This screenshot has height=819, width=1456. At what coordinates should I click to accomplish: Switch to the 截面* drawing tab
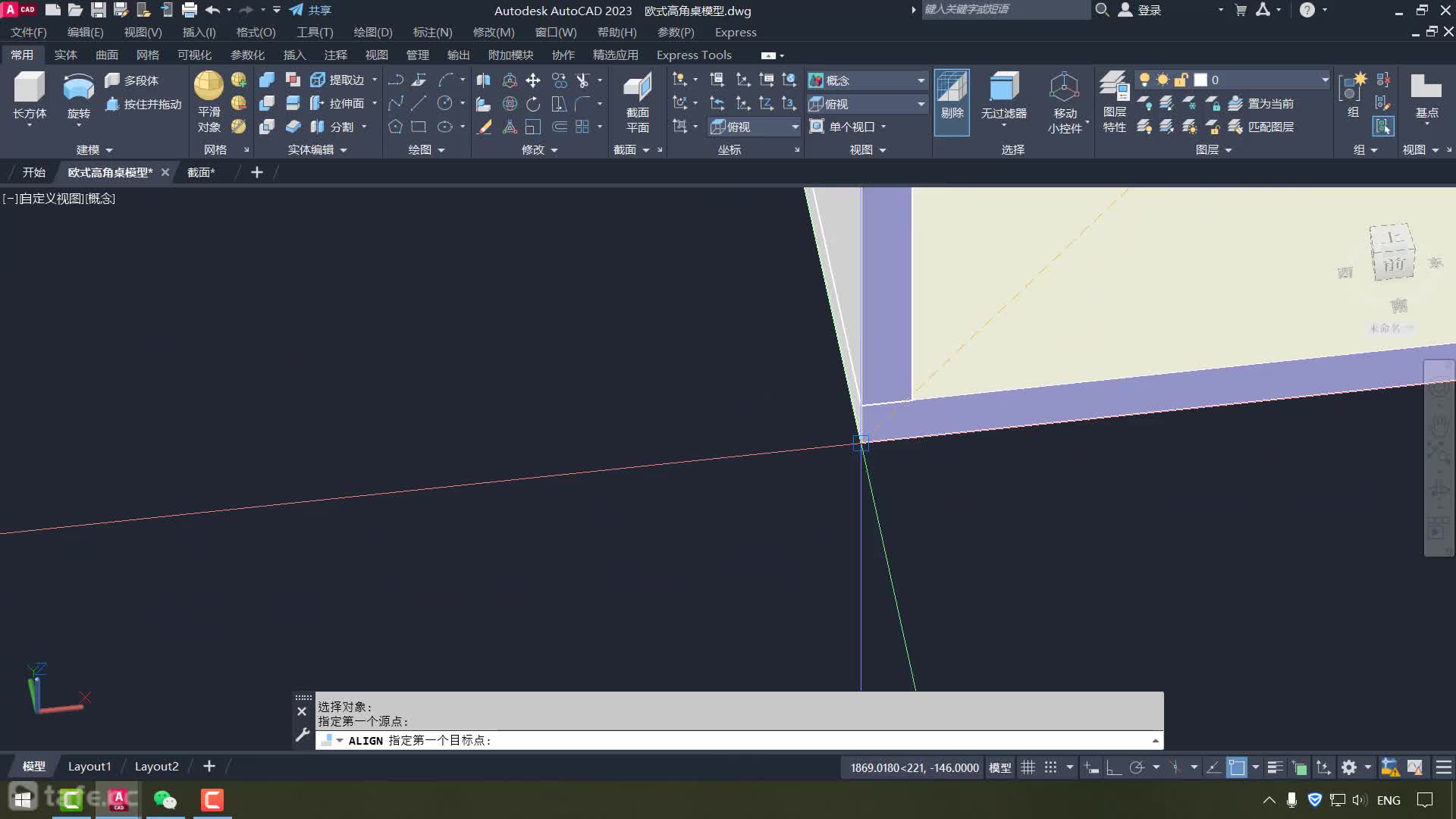tap(201, 173)
